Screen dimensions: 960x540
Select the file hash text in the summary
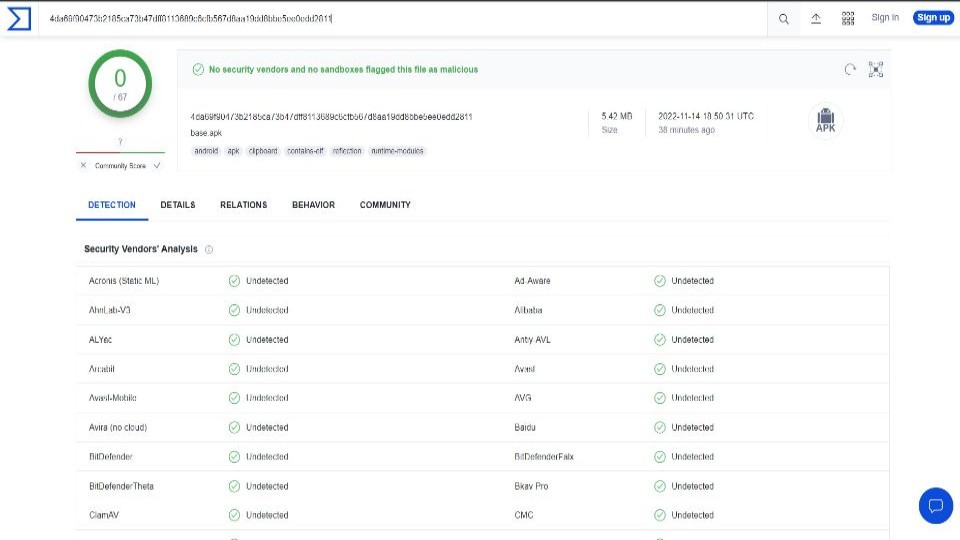tap(331, 116)
